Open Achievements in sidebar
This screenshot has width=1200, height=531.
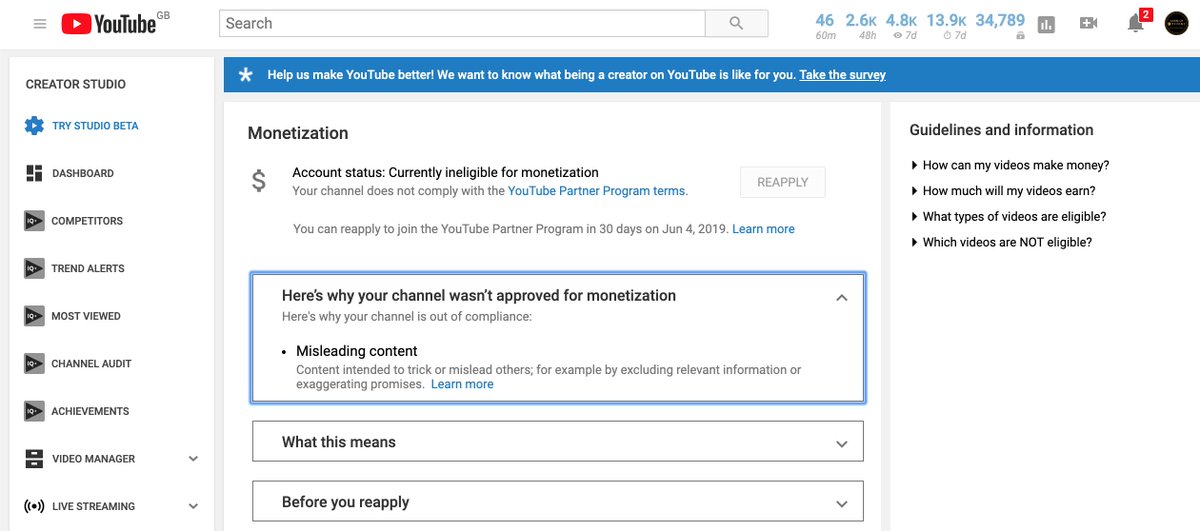[x=91, y=411]
